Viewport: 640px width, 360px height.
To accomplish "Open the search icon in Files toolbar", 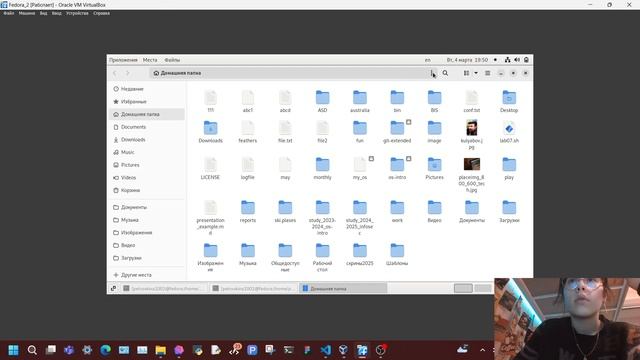I will (x=445, y=73).
